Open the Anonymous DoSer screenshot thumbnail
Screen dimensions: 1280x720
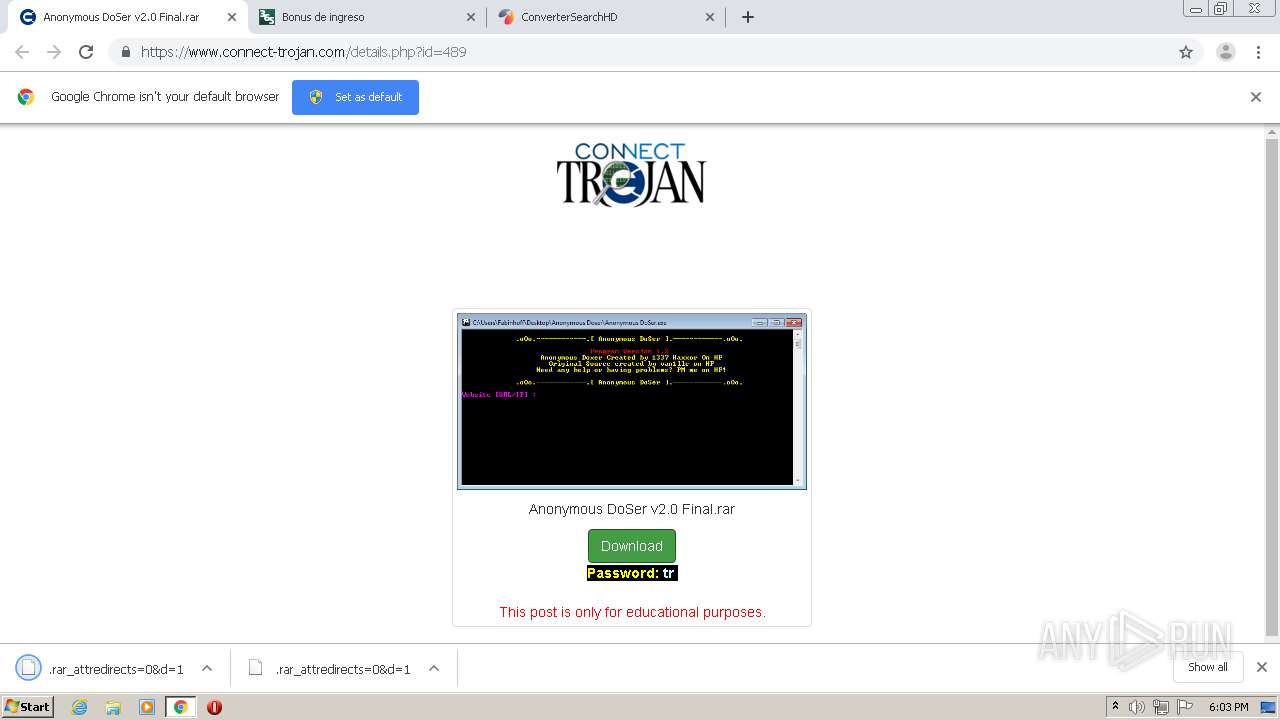point(632,402)
